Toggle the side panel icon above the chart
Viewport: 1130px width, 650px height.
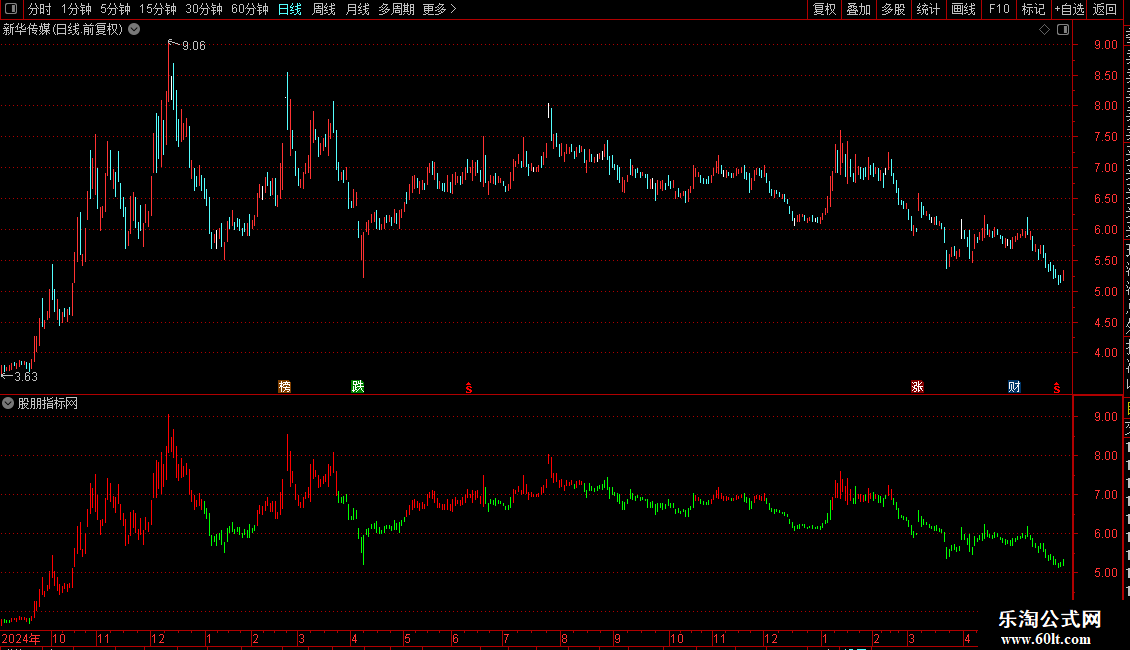(1063, 30)
